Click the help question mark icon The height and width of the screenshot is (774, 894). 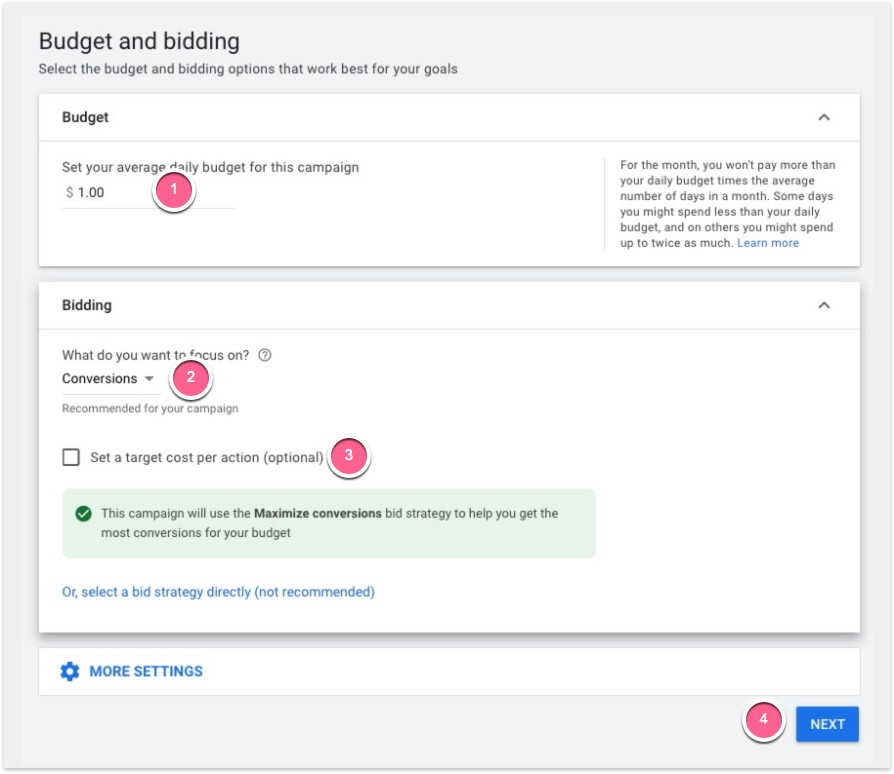(x=265, y=355)
